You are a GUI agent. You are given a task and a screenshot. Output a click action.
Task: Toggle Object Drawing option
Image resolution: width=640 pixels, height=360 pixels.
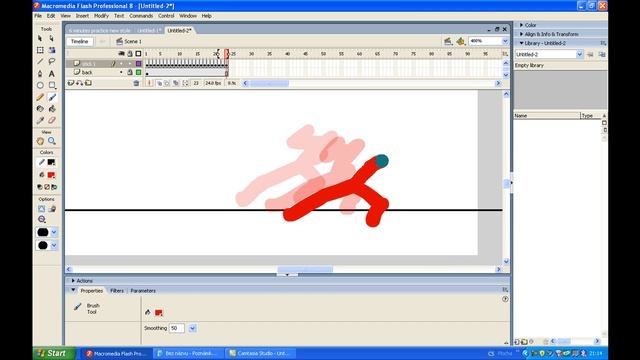pyautogui.click(x=42, y=209)
